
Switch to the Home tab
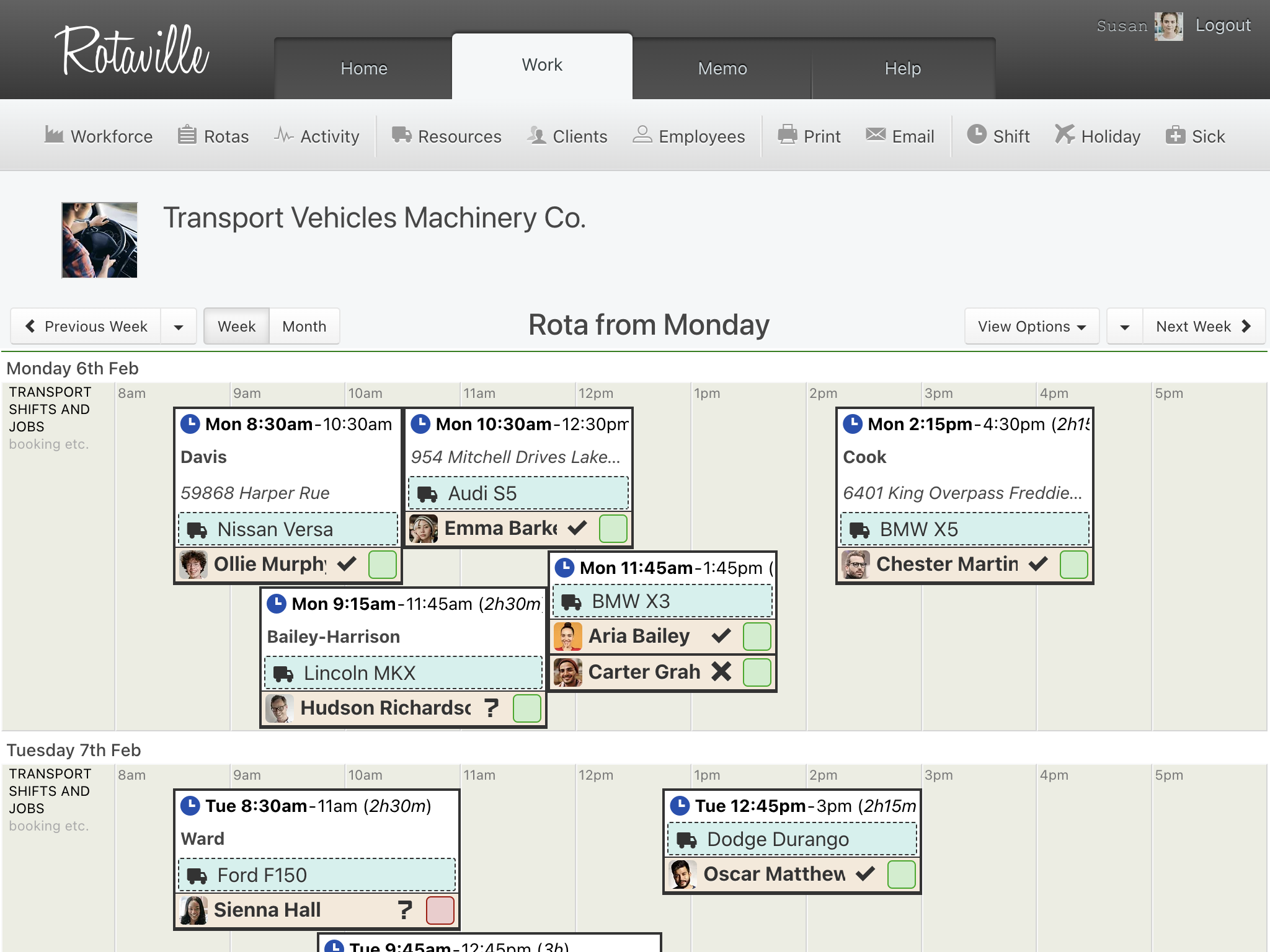point(364,68)
